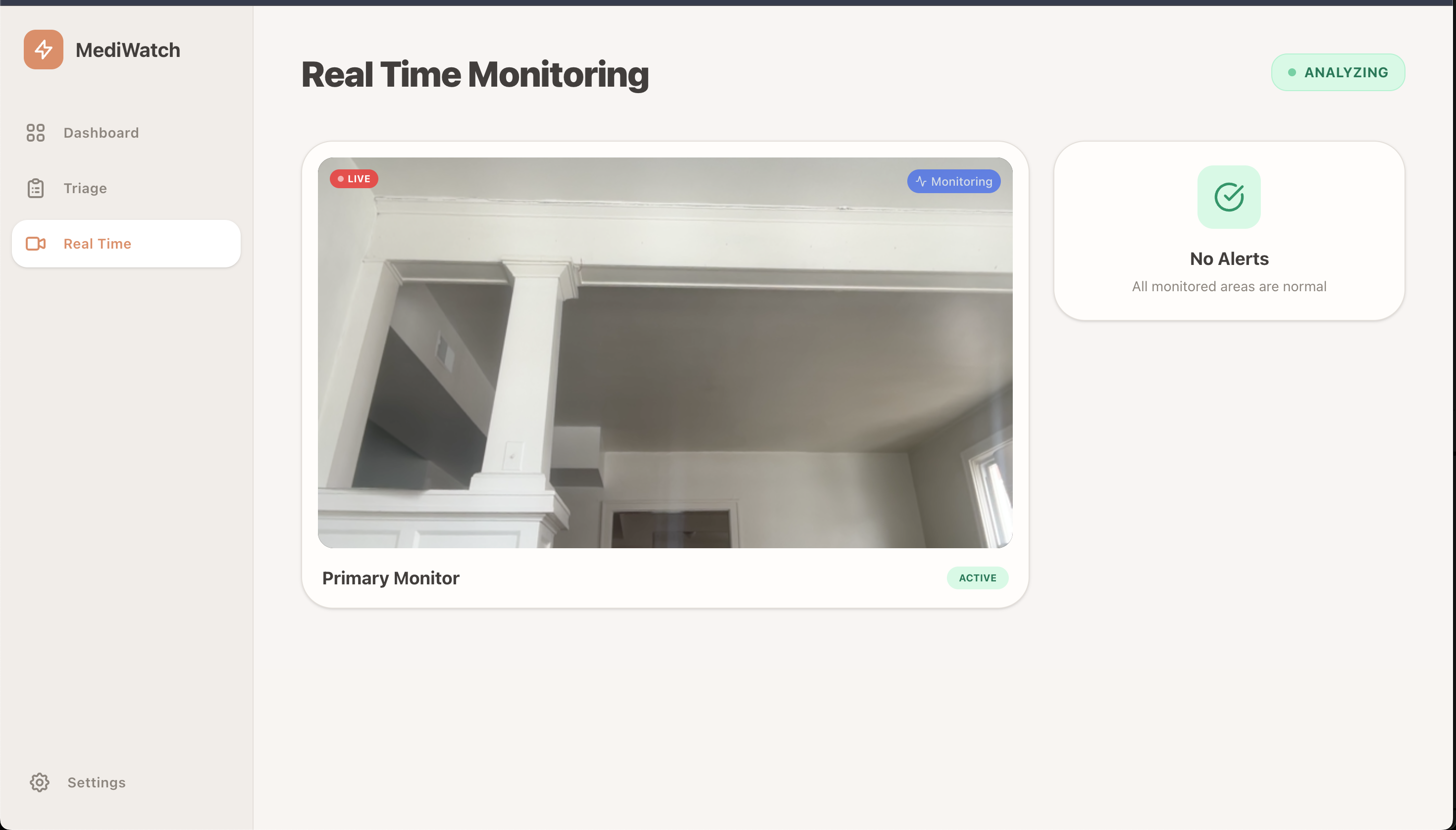Click the ANALYZING status badge
The height and width of the screenshot is (830, 1456).
pos(1338,72)
